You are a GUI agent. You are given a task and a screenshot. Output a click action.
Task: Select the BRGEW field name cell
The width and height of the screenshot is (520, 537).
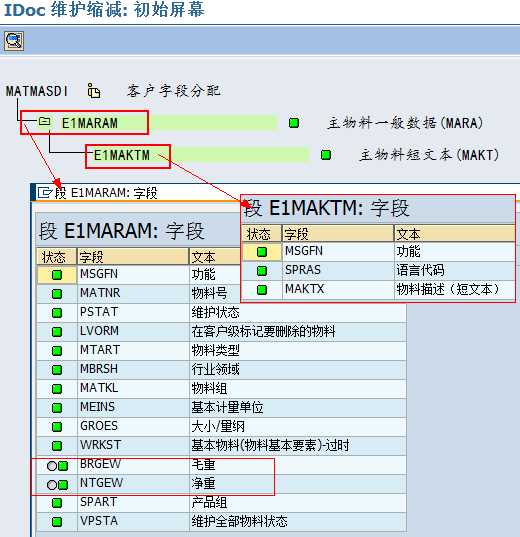click(133, 464)
